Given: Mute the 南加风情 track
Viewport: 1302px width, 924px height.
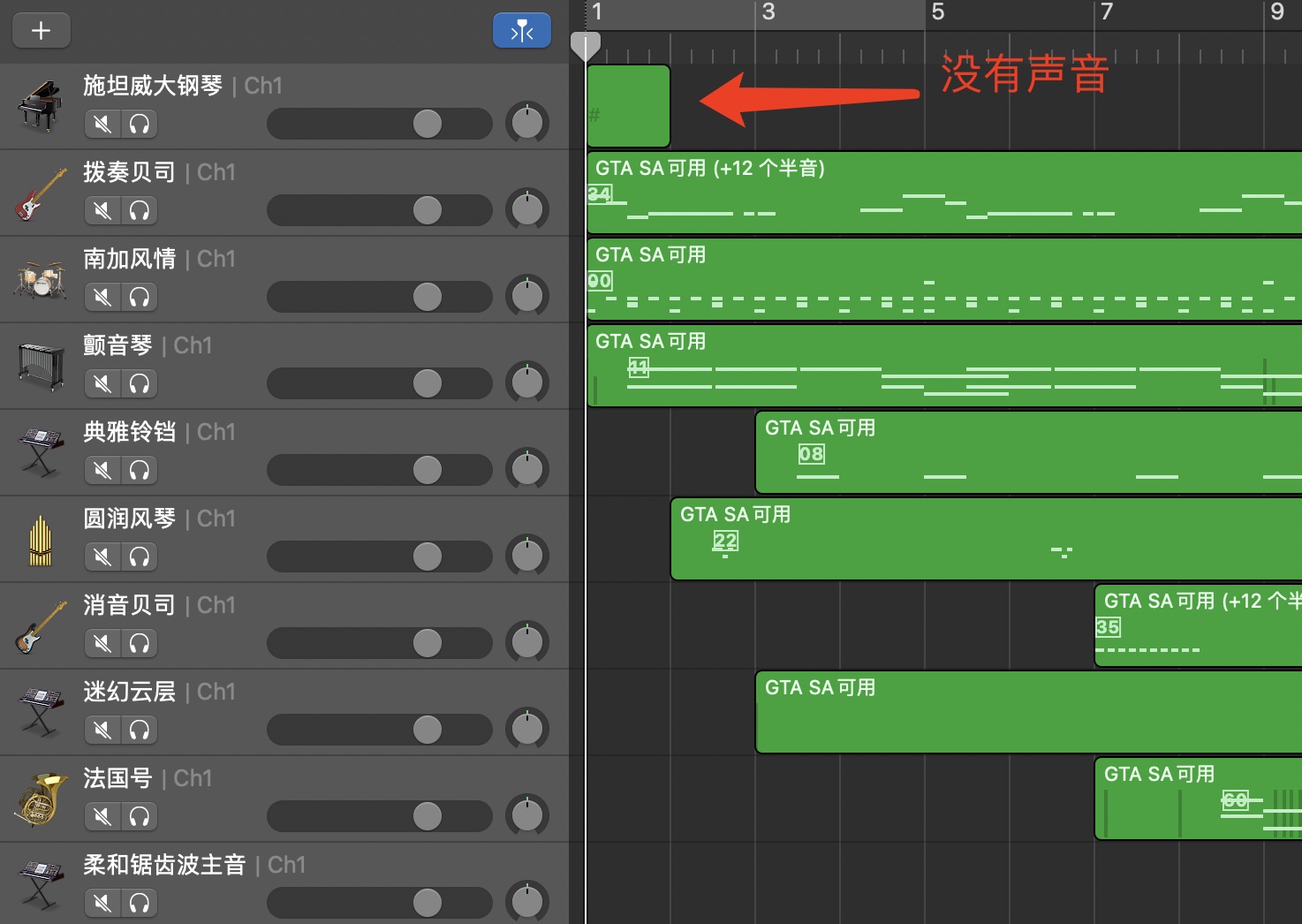Looking at the screenshot, I should (102, 297).
